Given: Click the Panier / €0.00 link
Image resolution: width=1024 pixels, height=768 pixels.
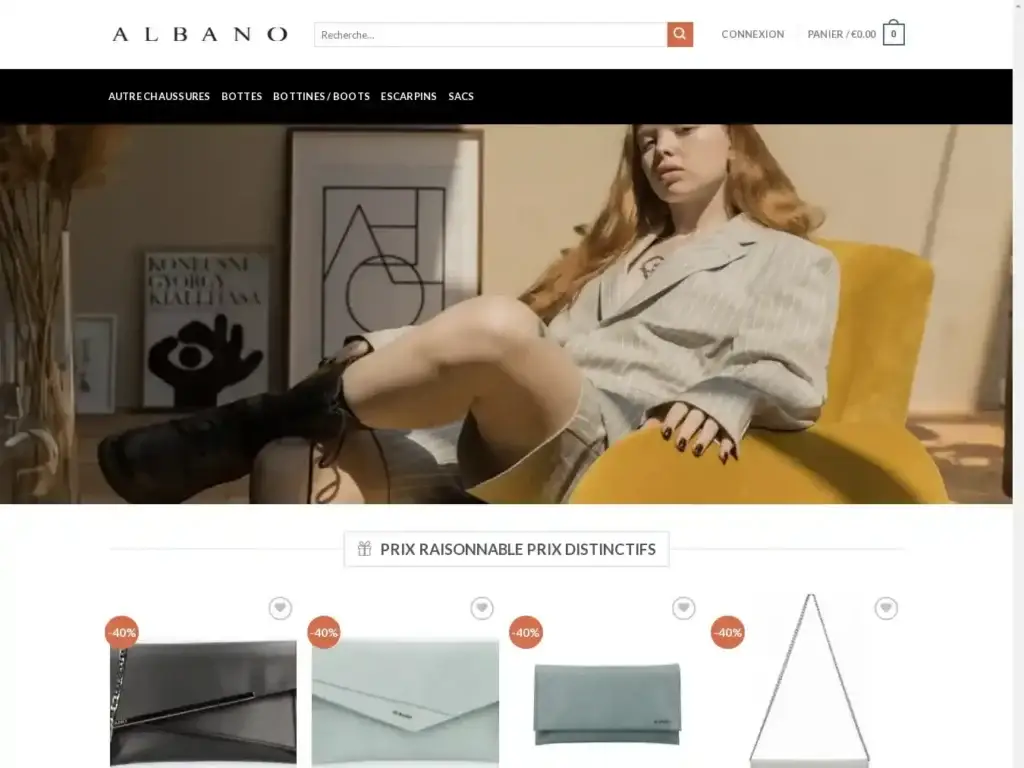Looking at the screenshot, I should 841,34.
